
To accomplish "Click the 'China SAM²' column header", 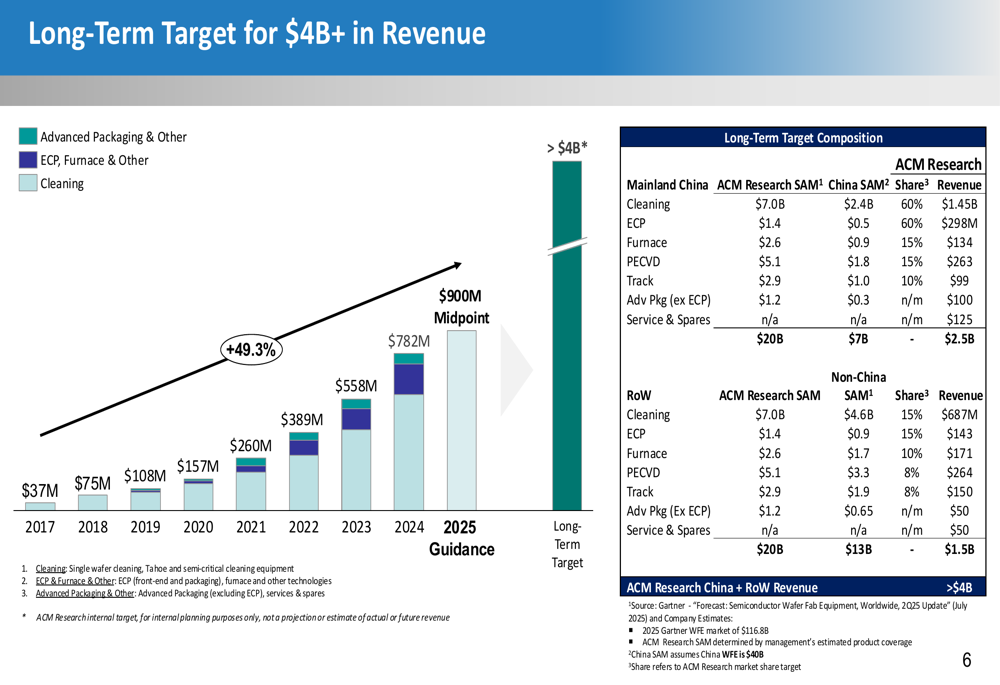I will click(858, 185).
